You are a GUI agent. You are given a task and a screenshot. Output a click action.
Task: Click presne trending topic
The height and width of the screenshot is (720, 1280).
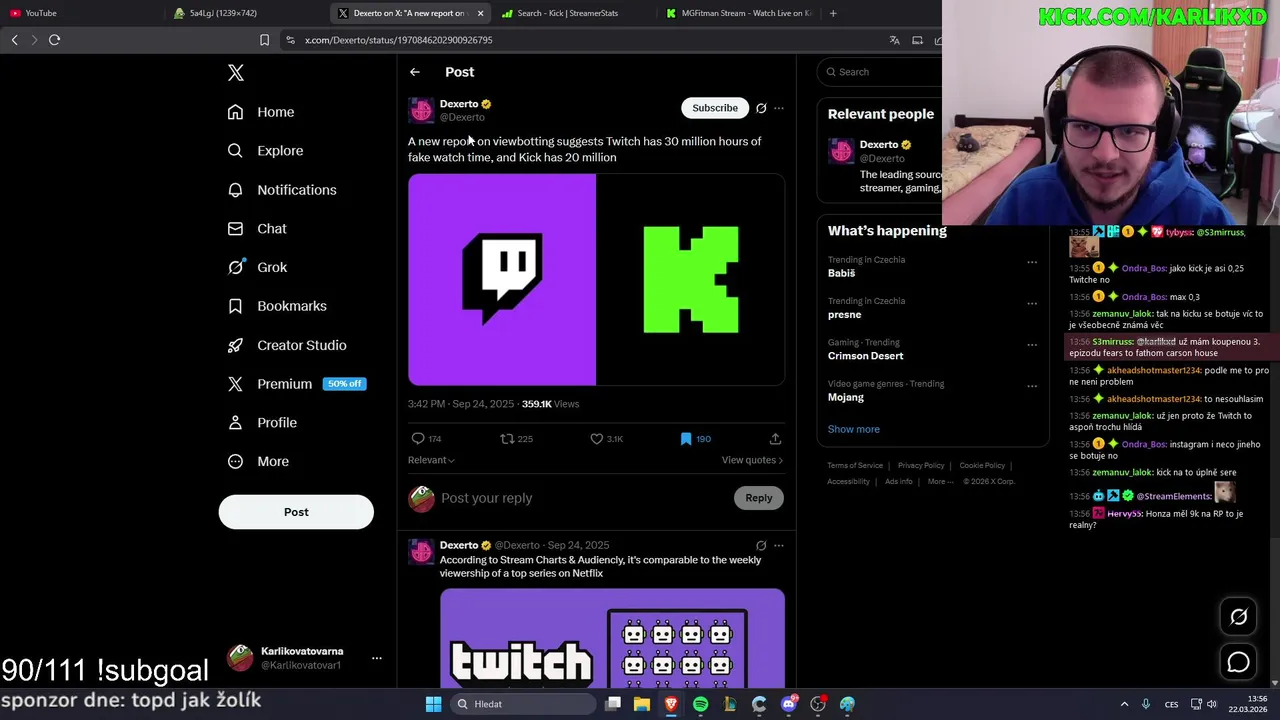(844, 315)
